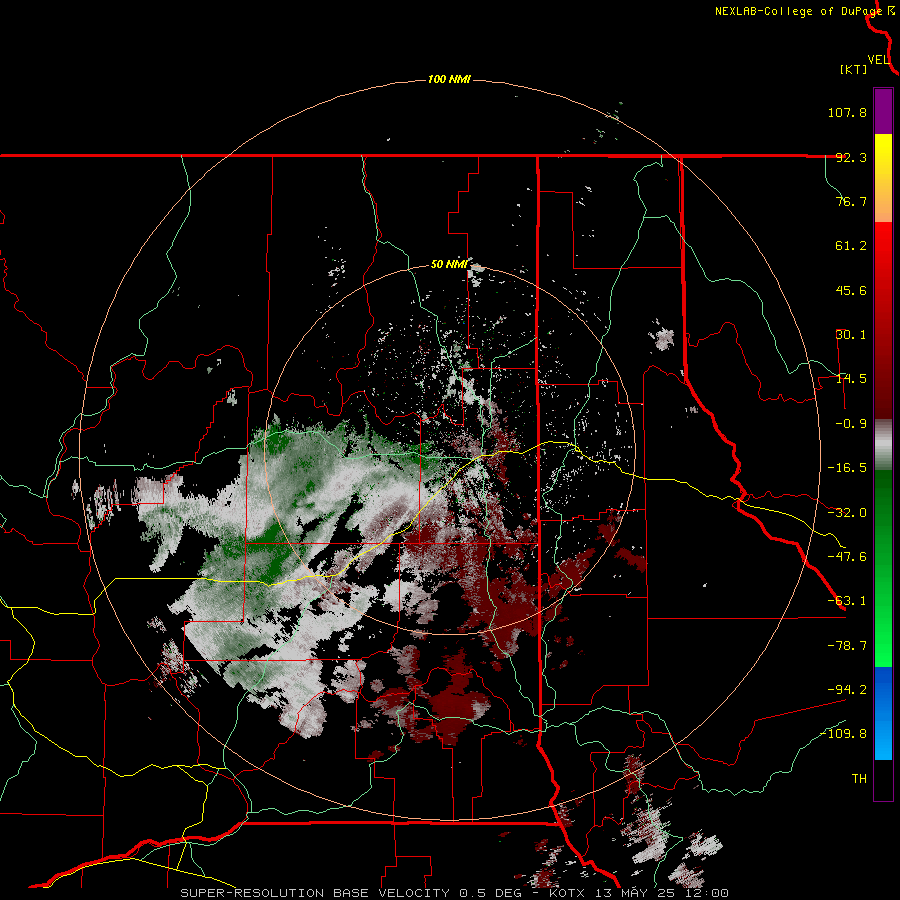This screenshot has width=900, height=900.
Task: Click the NEXLAB-College of DuPage label
Action: click(x=798, y=11)
